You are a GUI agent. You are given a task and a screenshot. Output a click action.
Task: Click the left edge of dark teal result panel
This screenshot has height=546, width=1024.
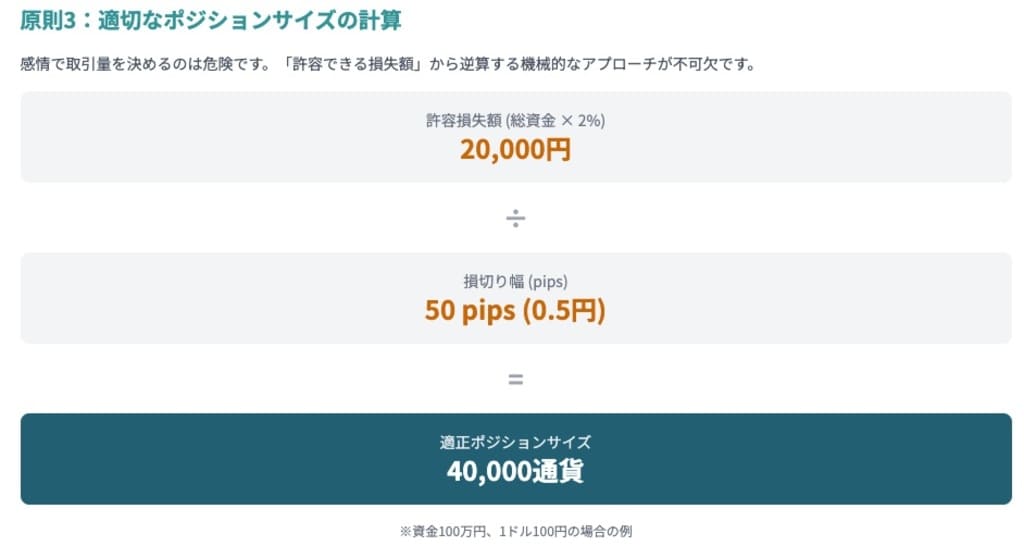(26, 458)
